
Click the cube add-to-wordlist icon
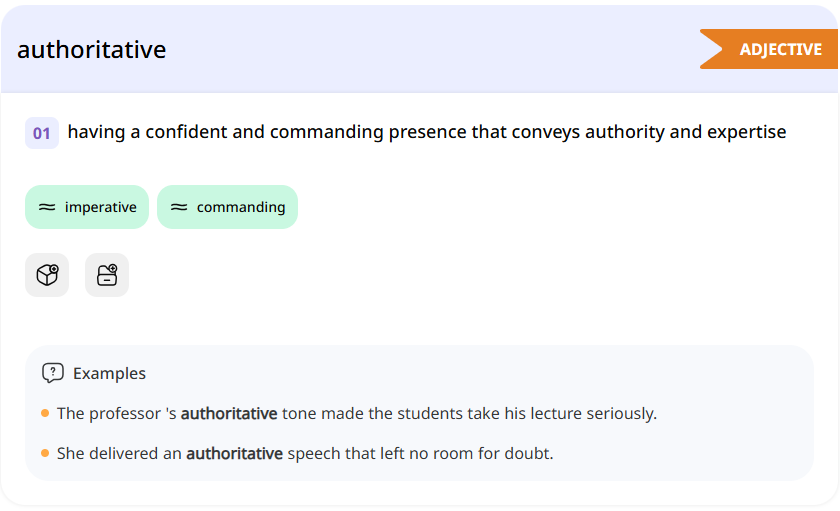point(47,275)
